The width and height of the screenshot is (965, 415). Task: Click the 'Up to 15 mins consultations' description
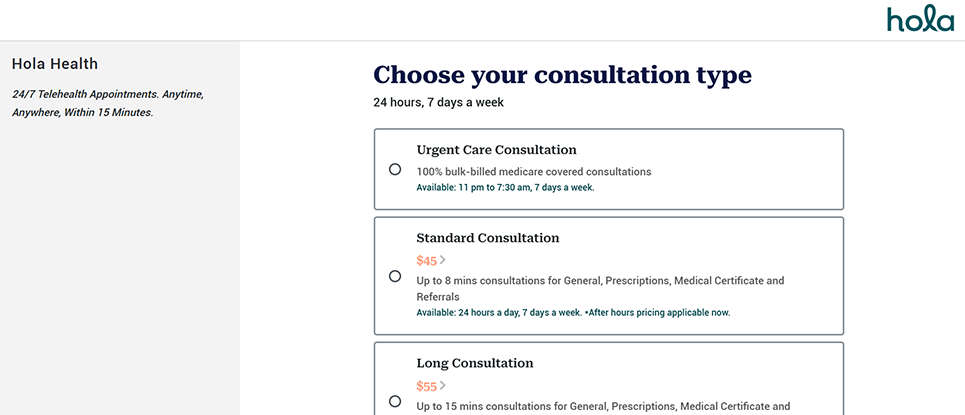pos(603,406)
